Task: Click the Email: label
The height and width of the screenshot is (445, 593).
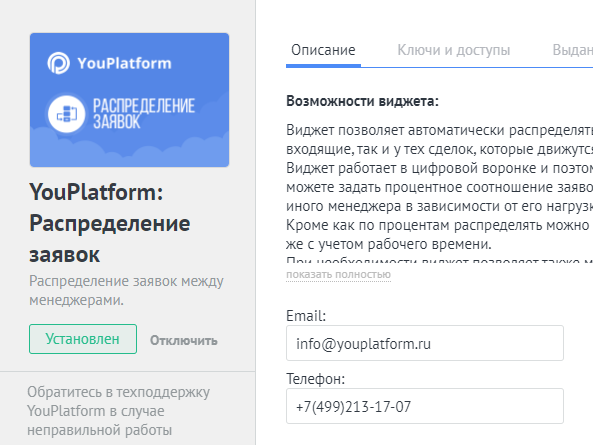Action: click(x=306, y=316)
